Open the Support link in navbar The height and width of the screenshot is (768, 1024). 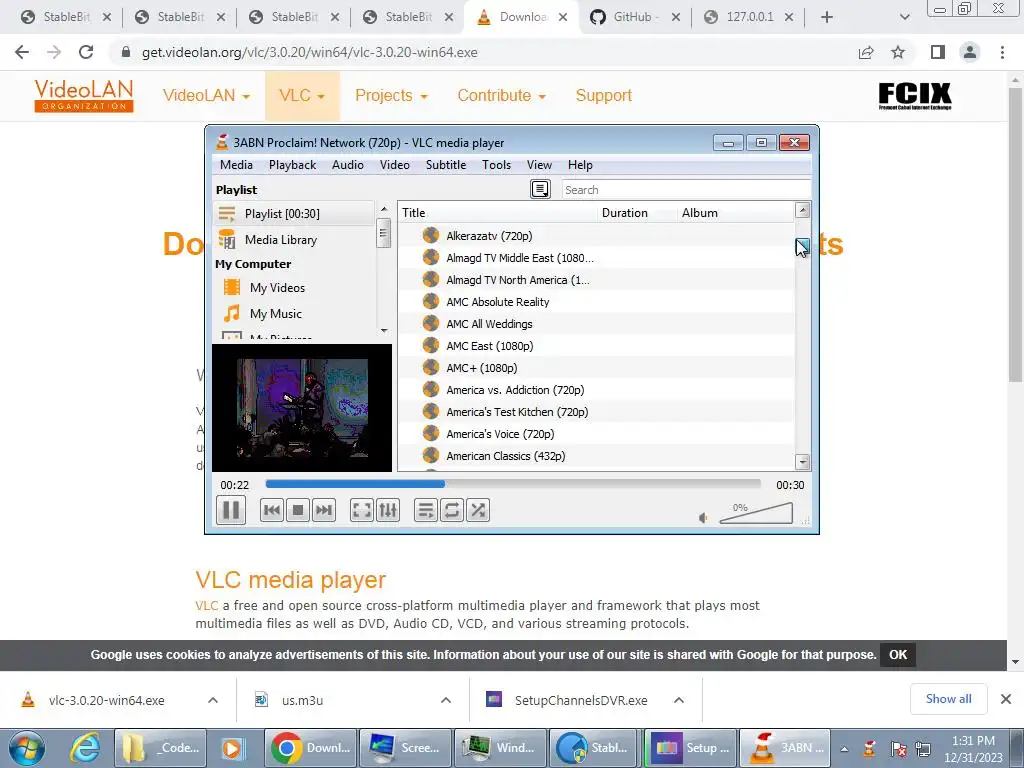[x=603, y=95]
